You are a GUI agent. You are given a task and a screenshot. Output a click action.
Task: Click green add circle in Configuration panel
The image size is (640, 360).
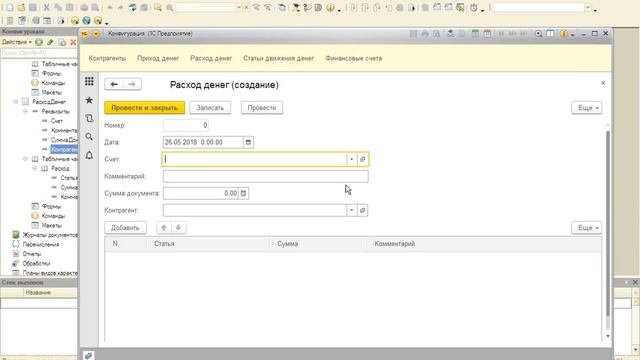(x=39, y=42)
